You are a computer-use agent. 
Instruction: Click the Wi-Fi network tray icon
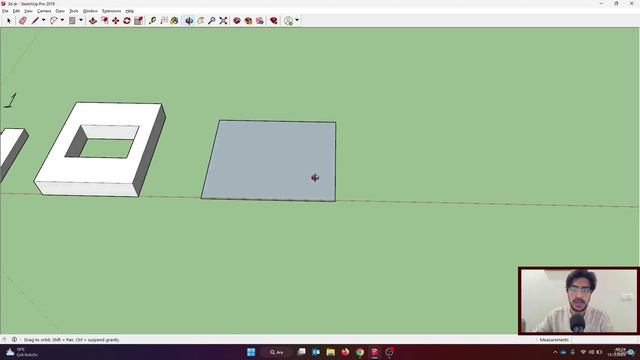pos(583,352)
